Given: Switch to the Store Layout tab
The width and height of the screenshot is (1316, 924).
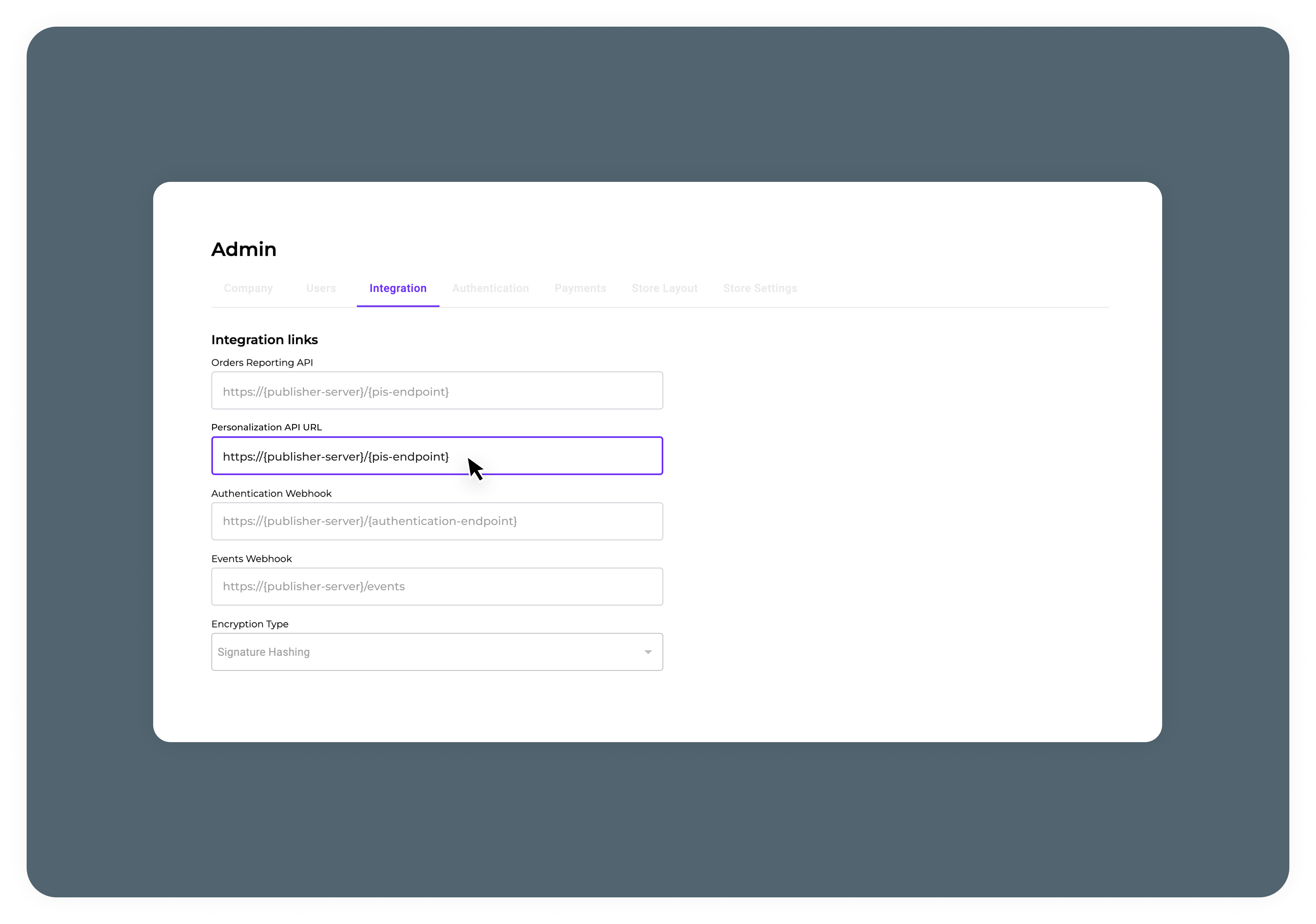Looking at the screenshot, I should coord(664,288).
